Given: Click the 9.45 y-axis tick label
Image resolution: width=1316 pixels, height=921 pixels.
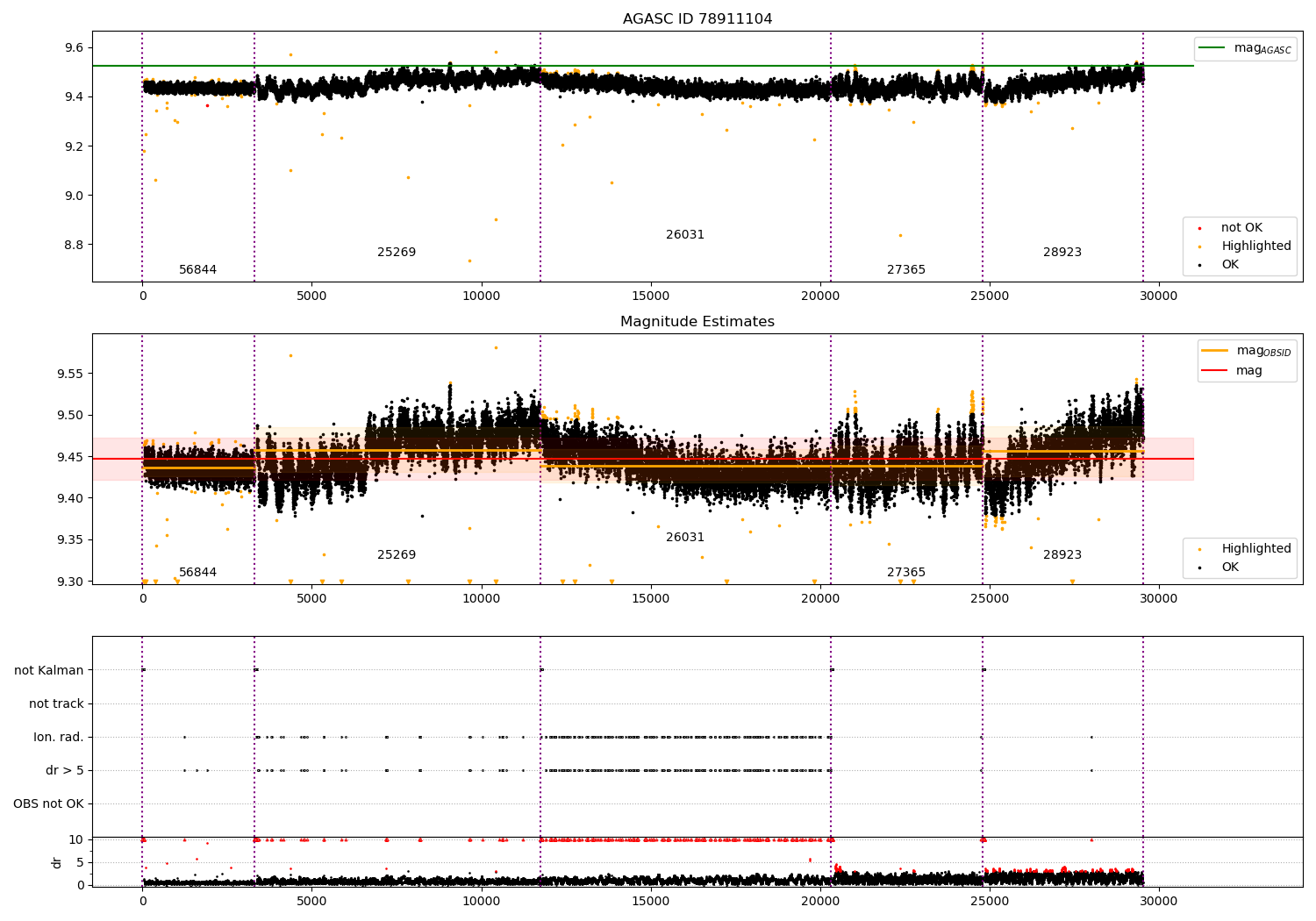Looking at the screenshot, I should pos(70,457).
